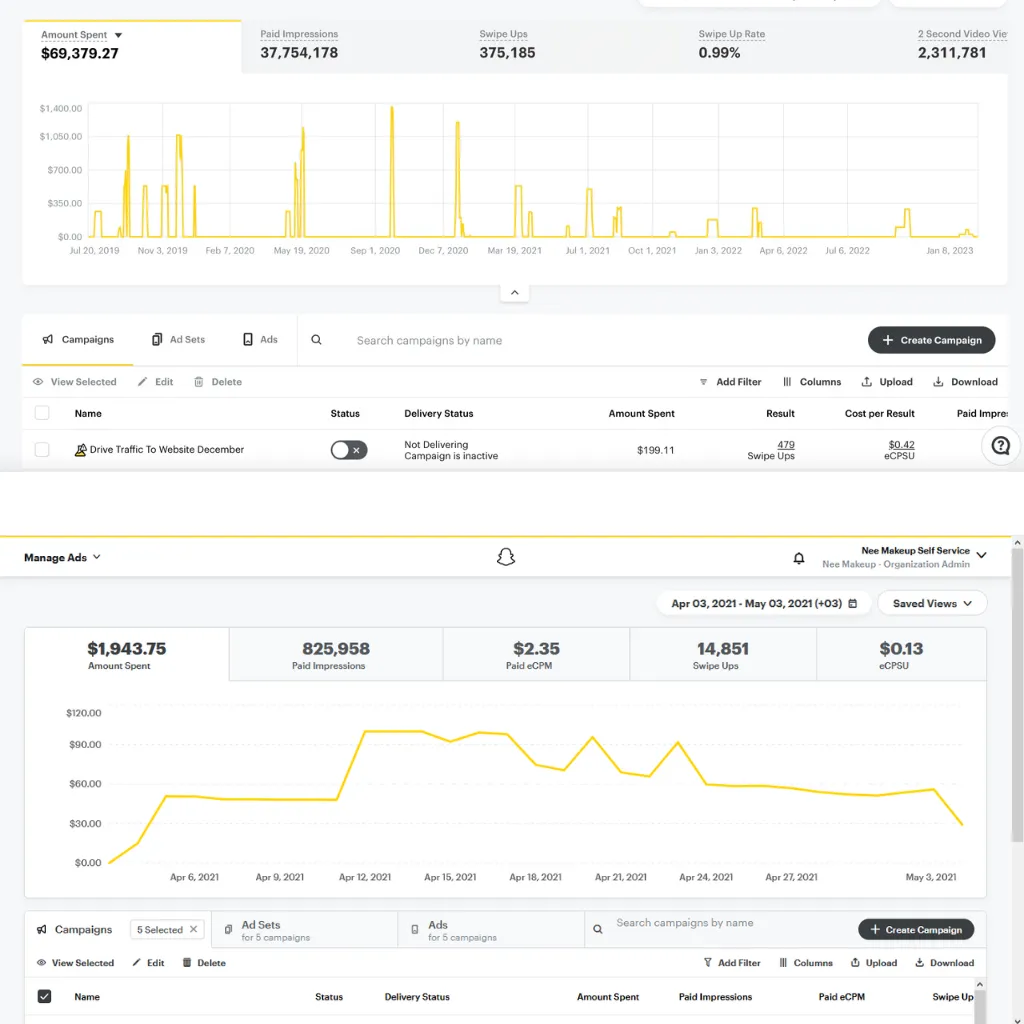Click the calendar icon in date range
The width and height of the screenshot is (1024, 1024).
pos(852,603)
